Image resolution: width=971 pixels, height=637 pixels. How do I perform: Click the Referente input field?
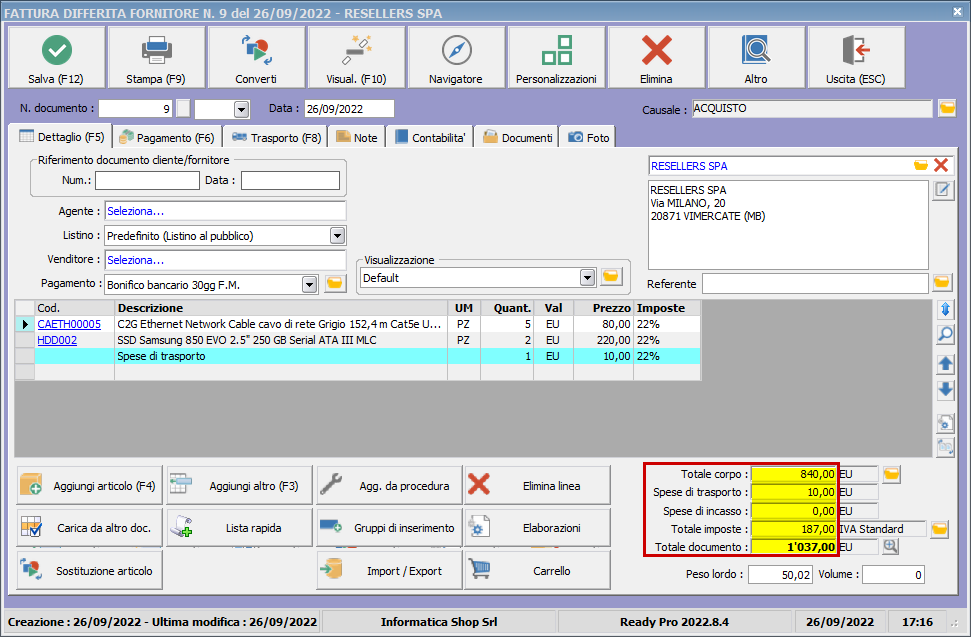coord(816,284)
